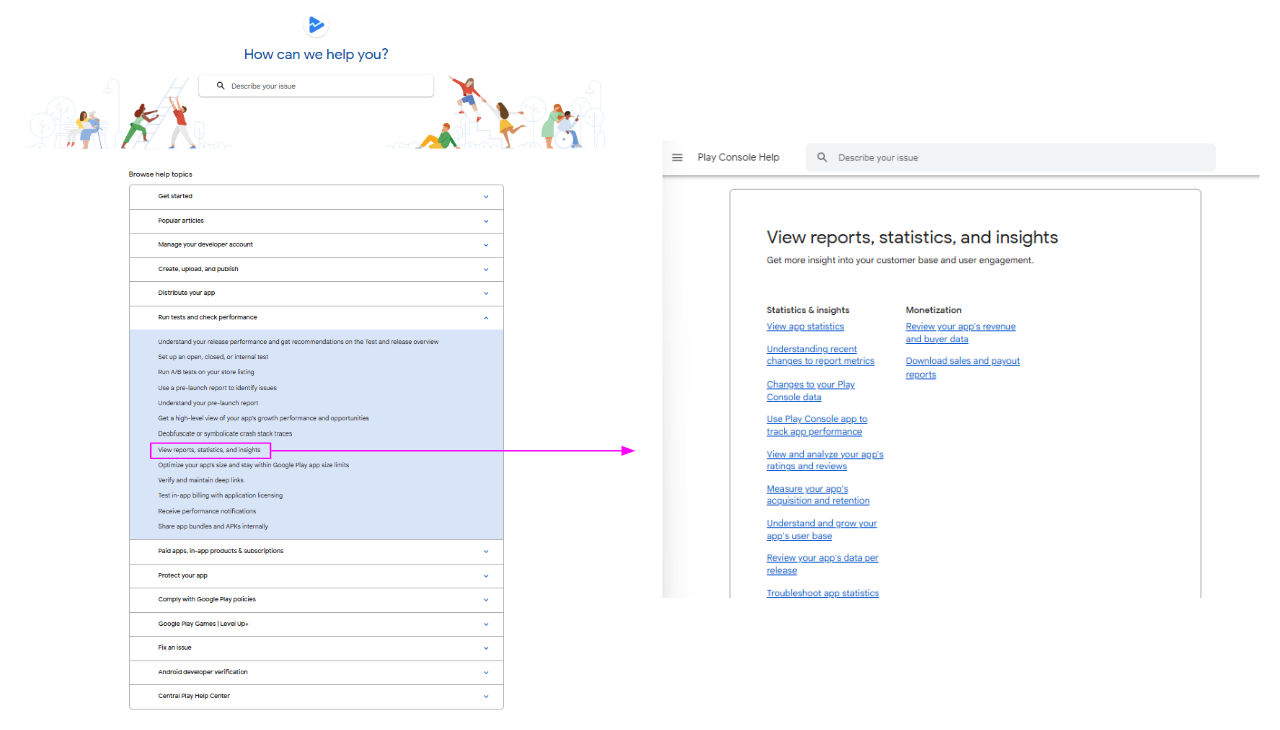Open Download sales and payout reports
Screen dimensions: 1280x730
(963, 368)
